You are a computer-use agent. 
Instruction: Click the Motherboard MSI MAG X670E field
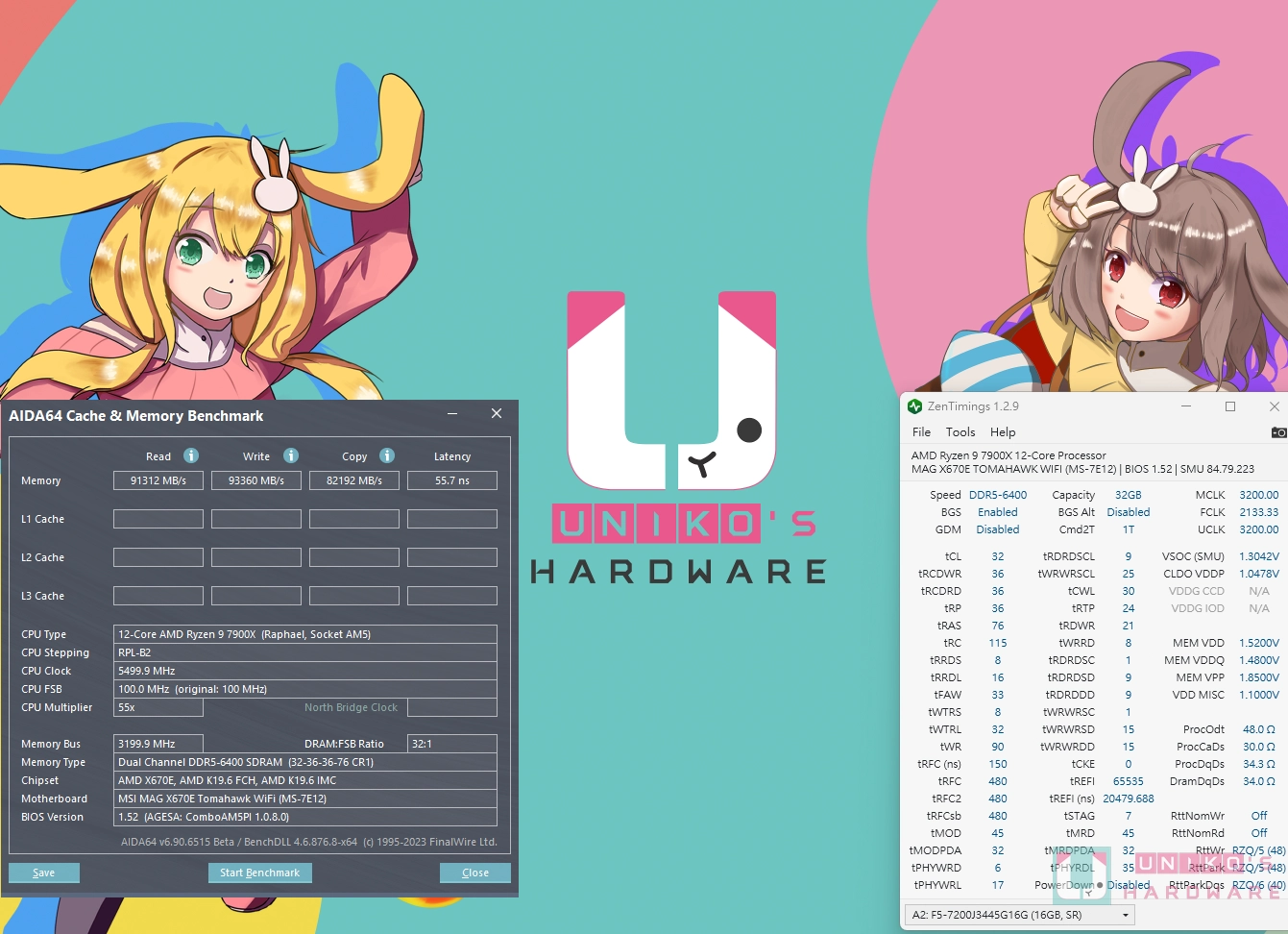[x=305, y=799]
